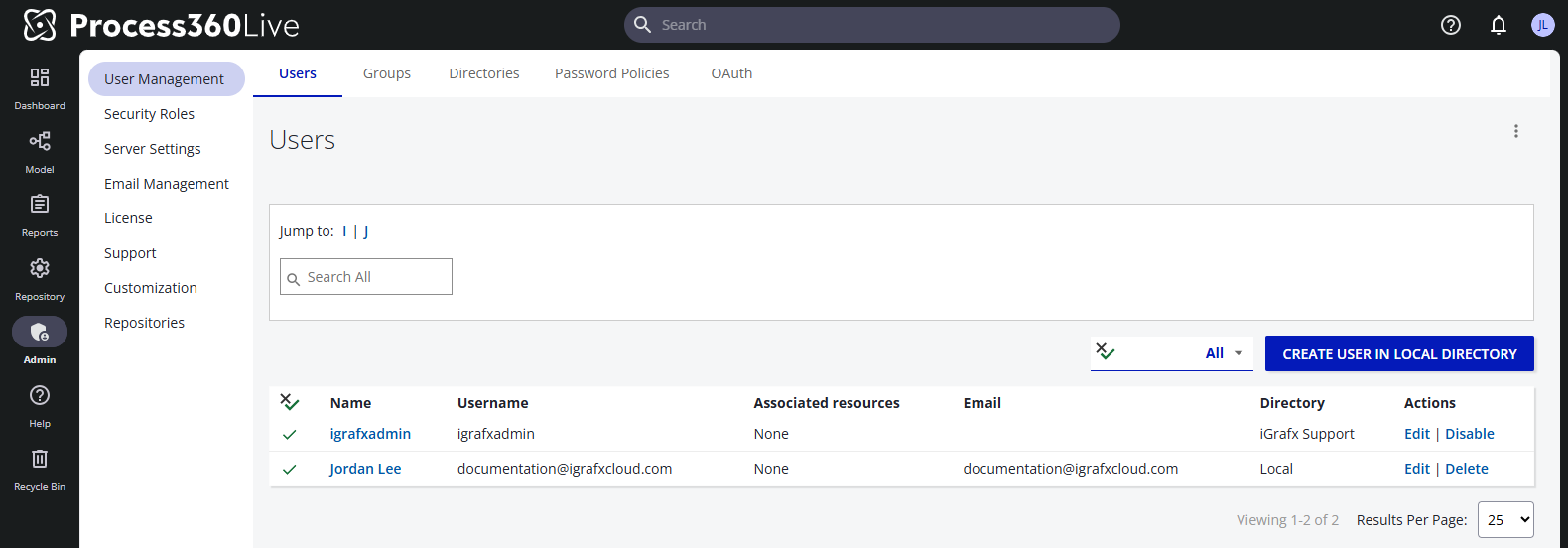The width and height of the screenshot is (1568, 548).
Task: Click the selection filter icon beside All
Action: [x=1106, y=351]
